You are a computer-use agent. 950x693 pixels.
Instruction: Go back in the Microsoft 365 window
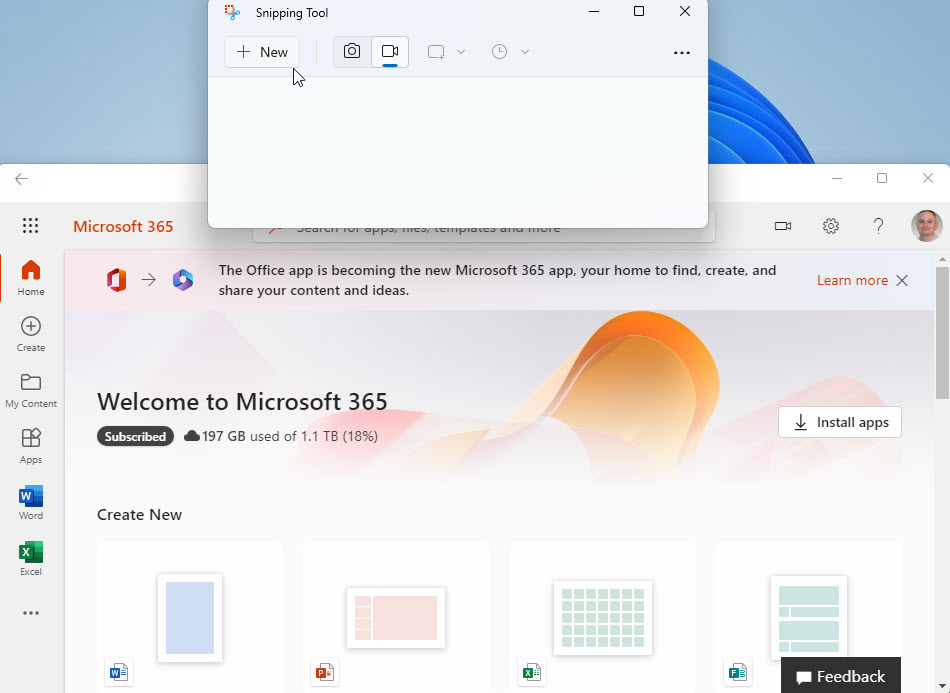pyautogui.click(x=22, y=179)
